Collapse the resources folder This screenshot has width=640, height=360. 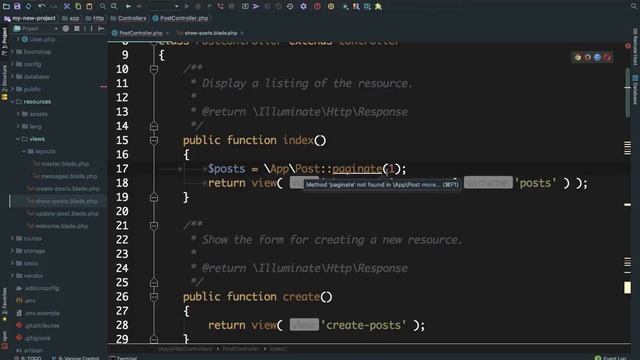tap(13, 102)
